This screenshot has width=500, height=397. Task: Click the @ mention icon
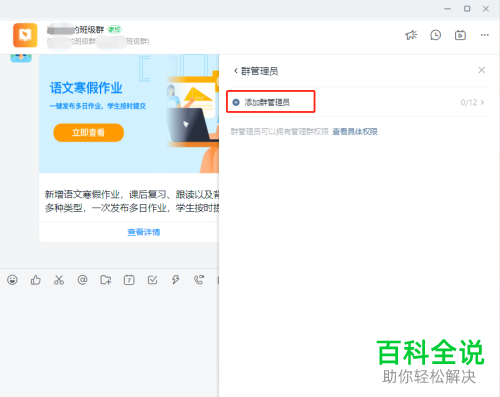[82, 280]
